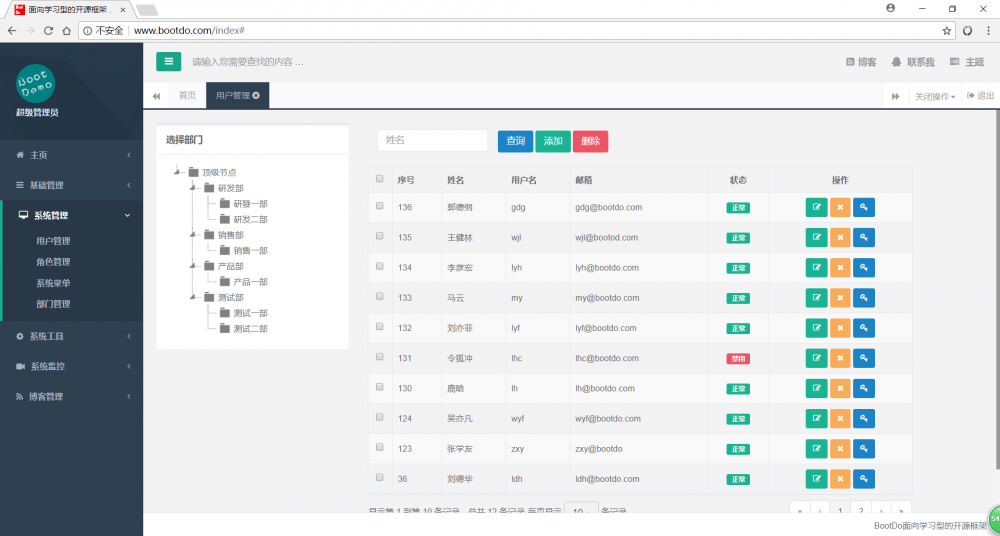Switch to the 首页 tab
The width and height of the screenshot is (1000, 536).
pos(188,96)
